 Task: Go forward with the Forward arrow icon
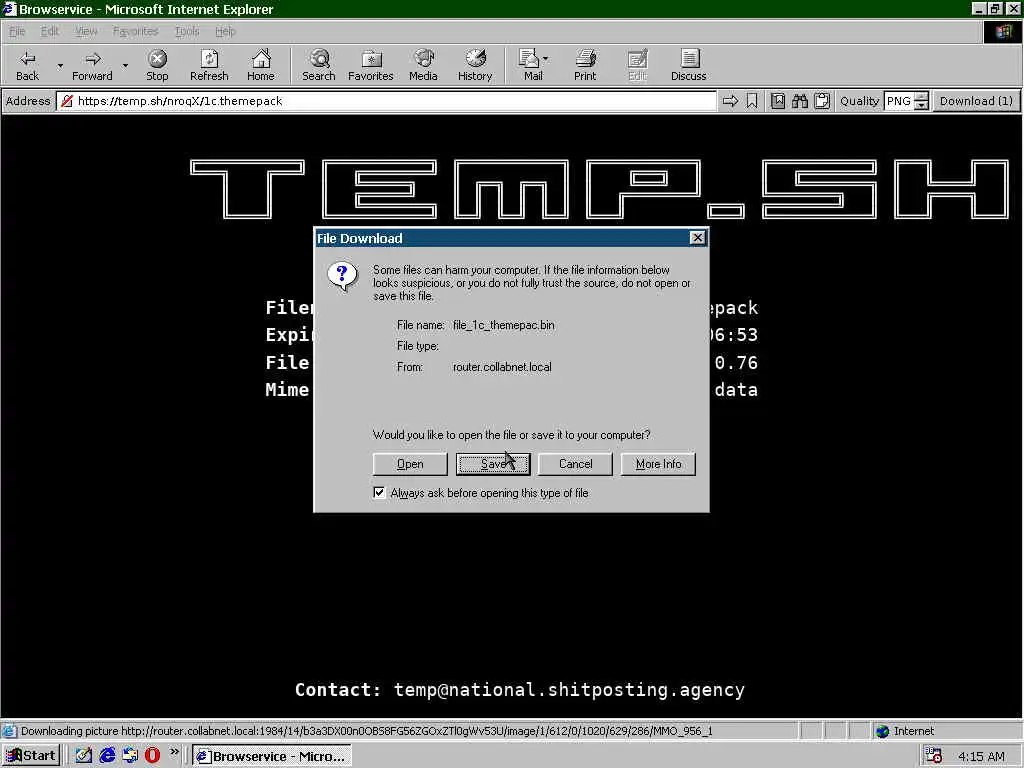(93, 59)
